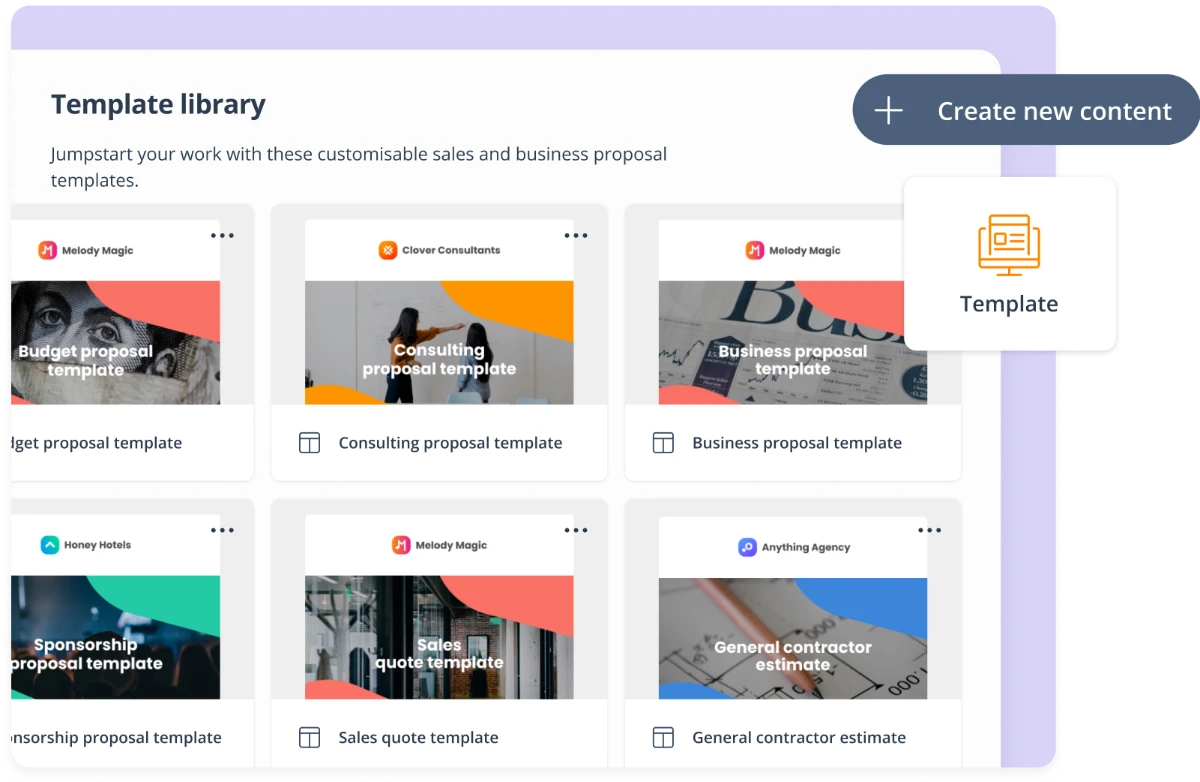Click the Anything Agency logo icon
The width and height of the screenshot is (1200, 782).
(x=747, y=547)
